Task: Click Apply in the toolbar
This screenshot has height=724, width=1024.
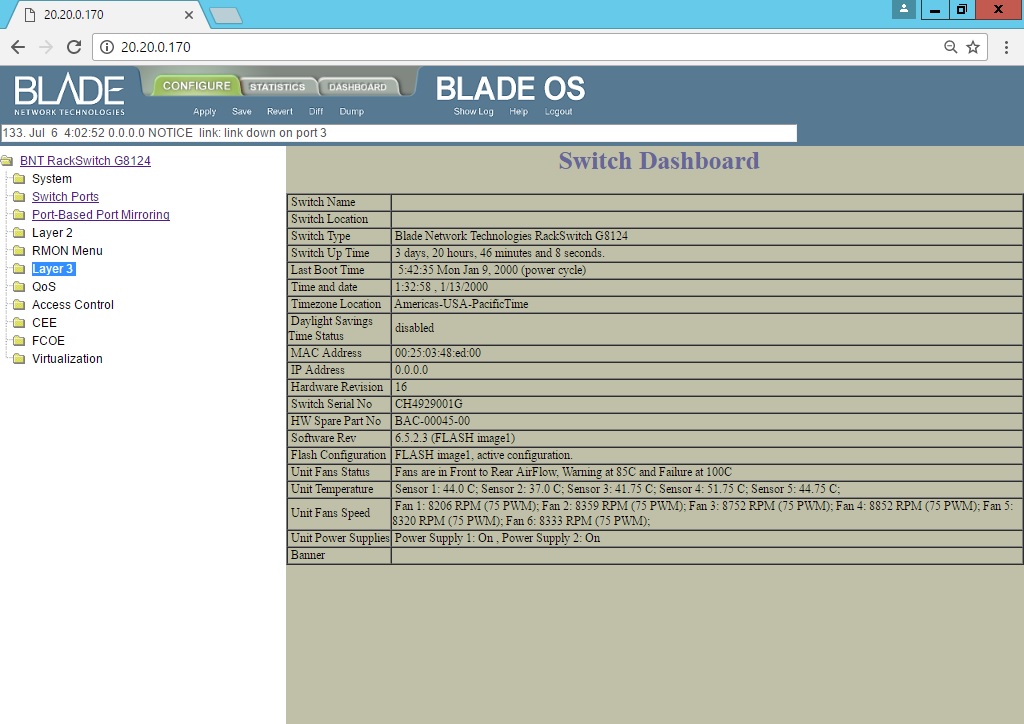Action: [x=204, y=112]
